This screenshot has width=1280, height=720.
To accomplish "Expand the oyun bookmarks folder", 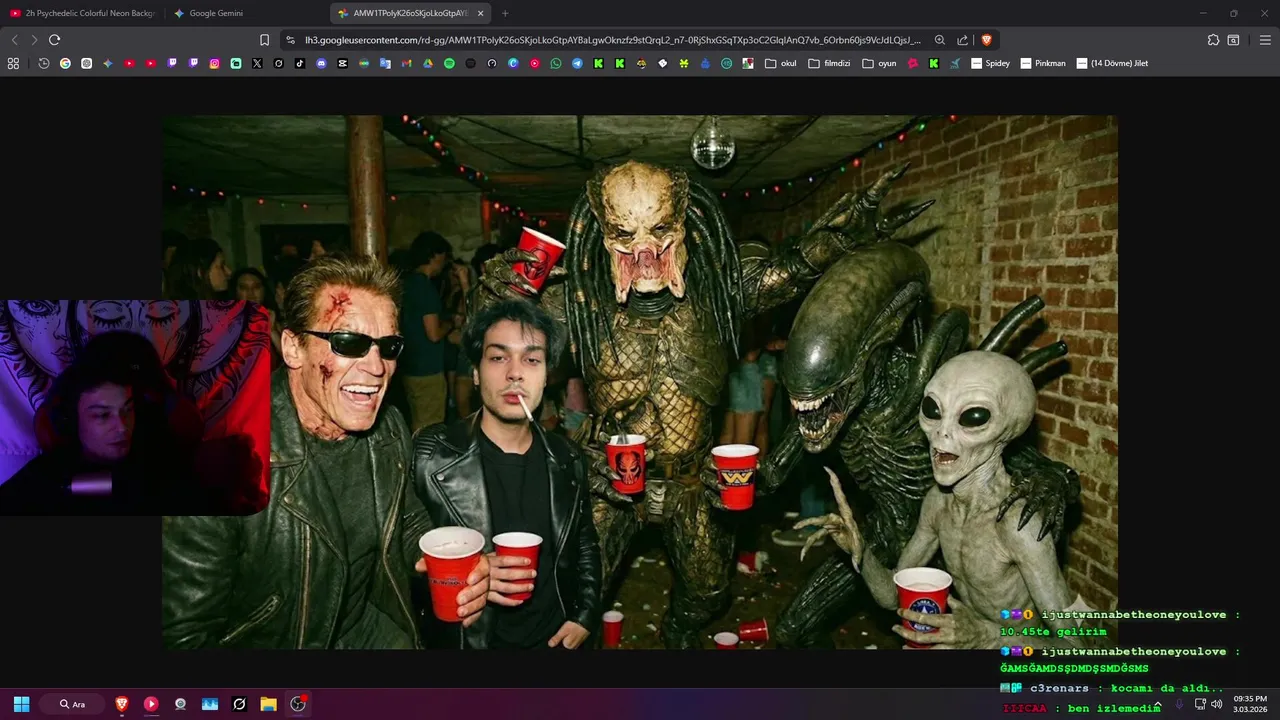I will tap(879, 63).
